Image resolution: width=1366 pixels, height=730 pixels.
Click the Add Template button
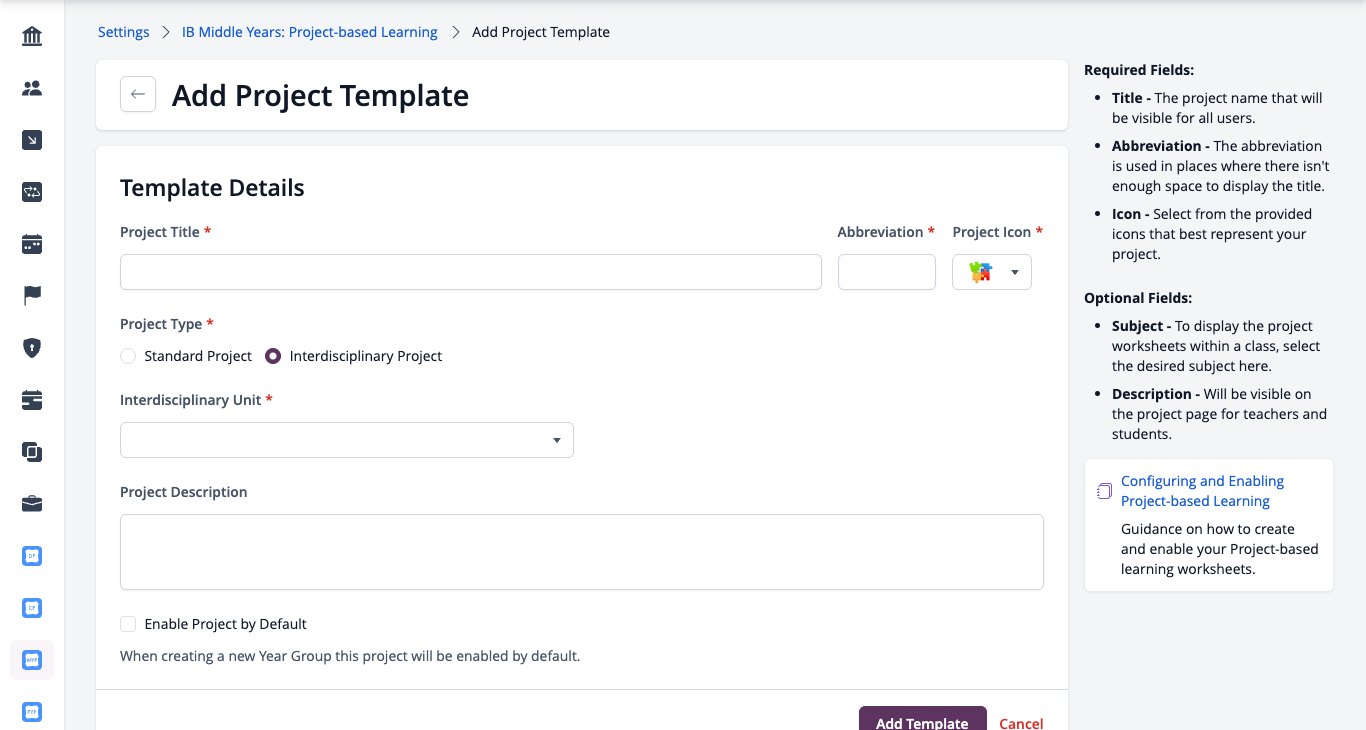point(922,719)
